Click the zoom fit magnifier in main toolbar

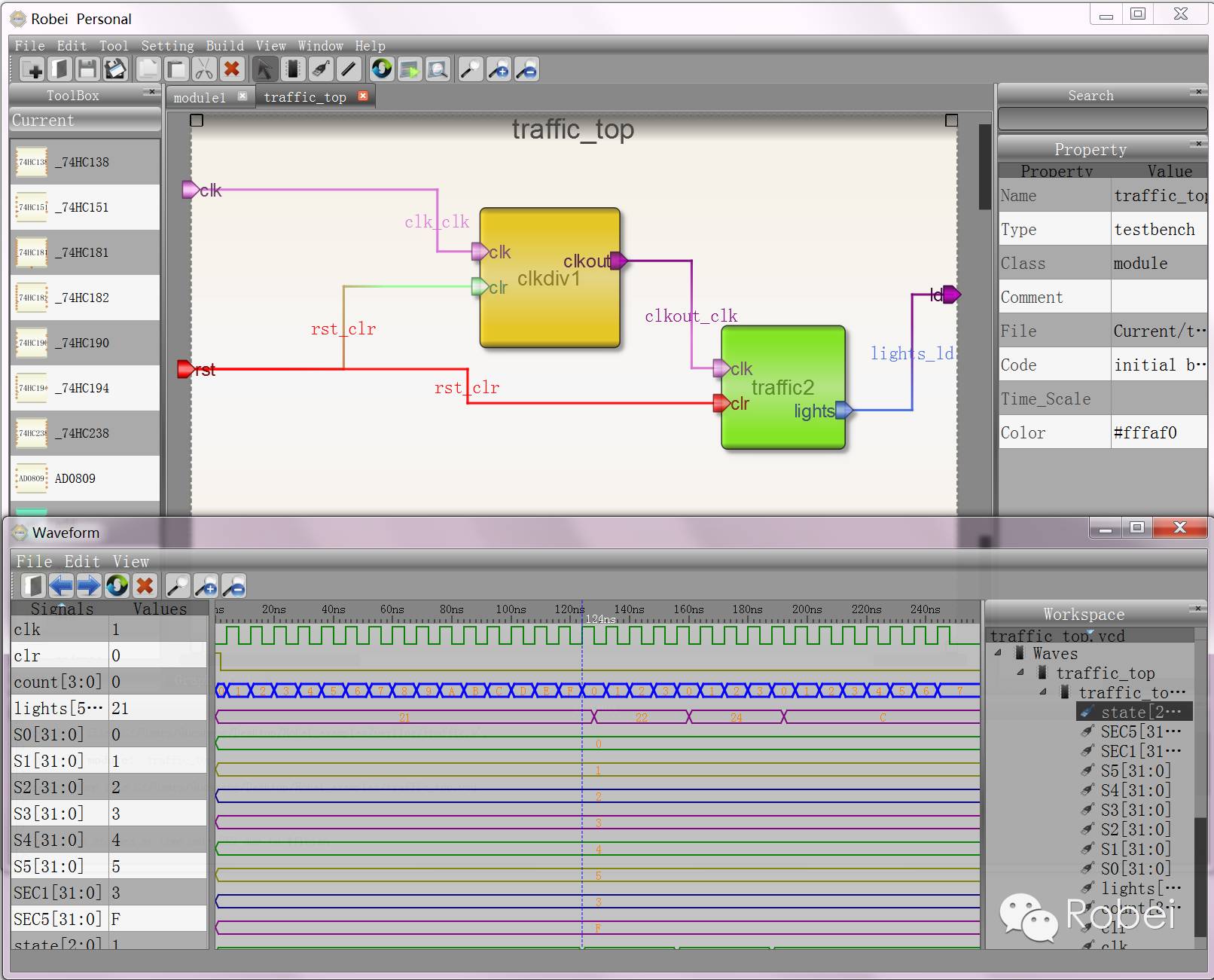[471, 70]
